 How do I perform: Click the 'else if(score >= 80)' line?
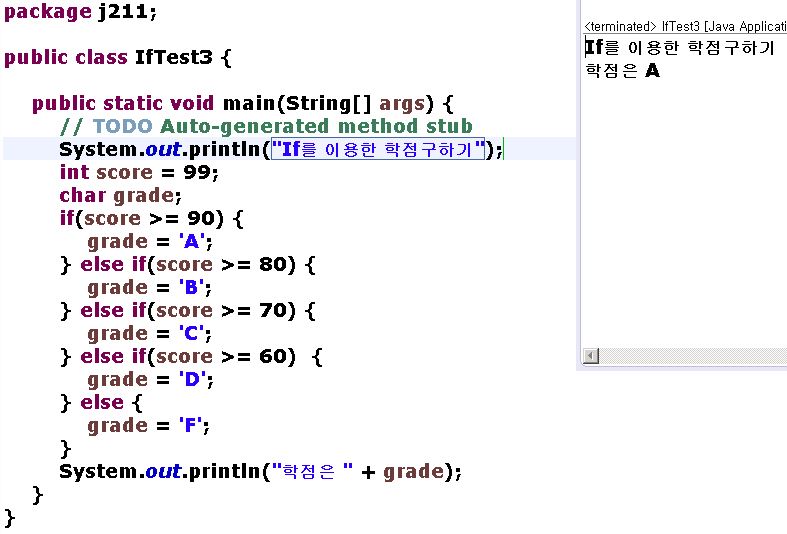click(188, 264)
